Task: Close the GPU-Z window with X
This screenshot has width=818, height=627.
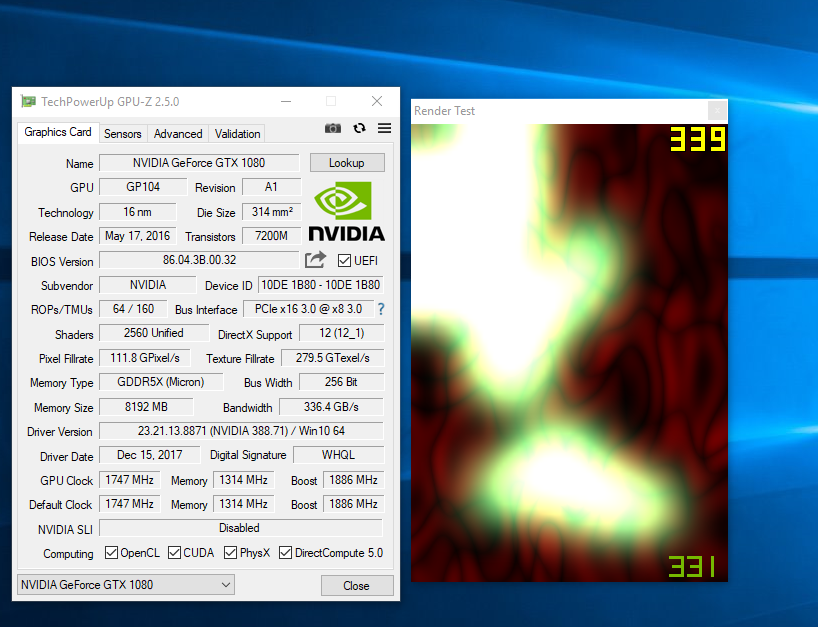Action: (377, 101)
